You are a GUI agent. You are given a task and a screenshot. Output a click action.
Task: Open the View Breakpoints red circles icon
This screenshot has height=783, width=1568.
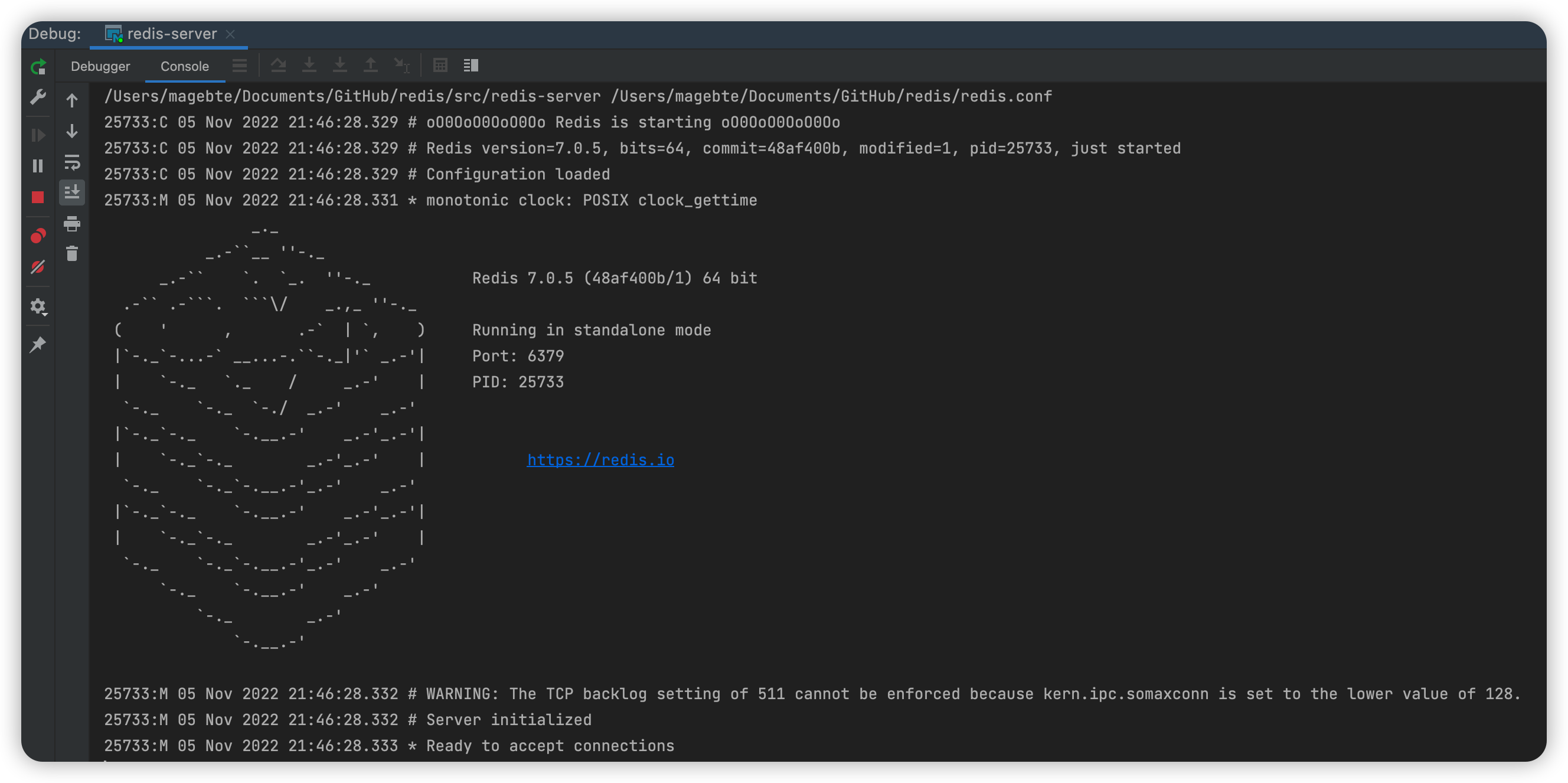click(x=38, y=236)
